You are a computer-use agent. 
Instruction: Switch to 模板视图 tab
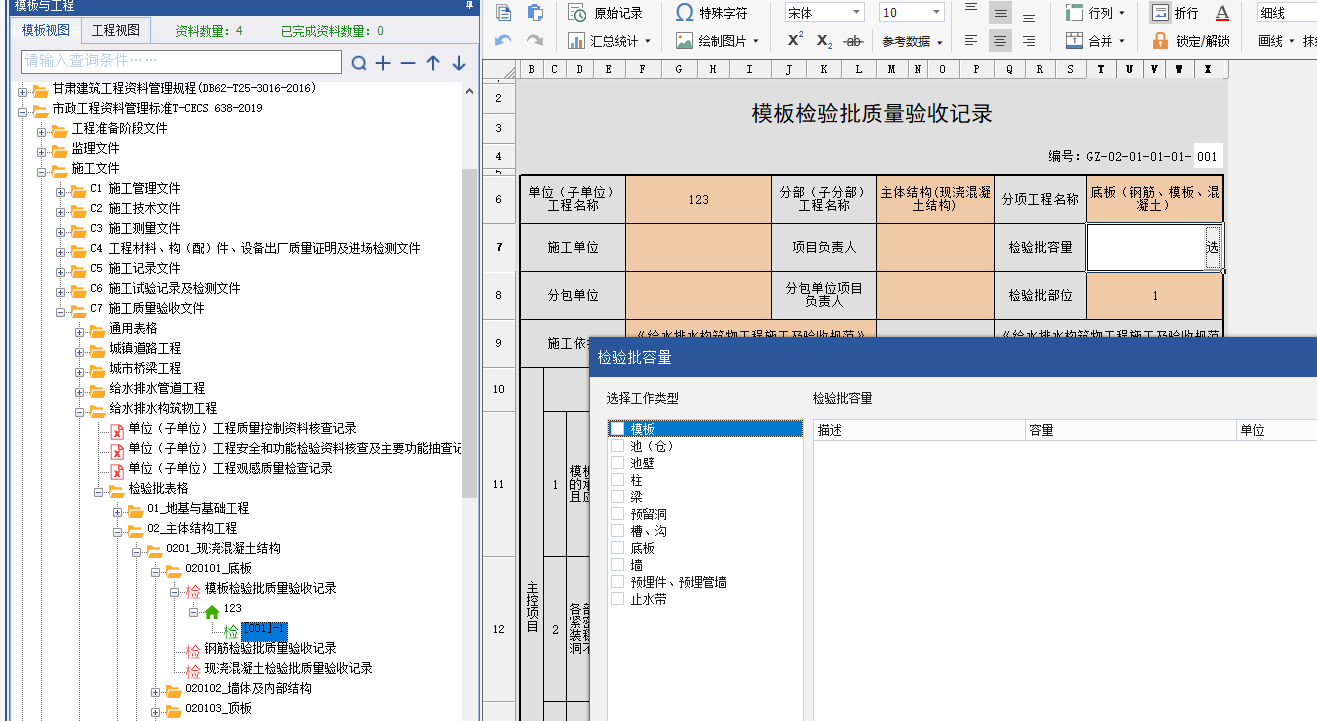(46, 30)
